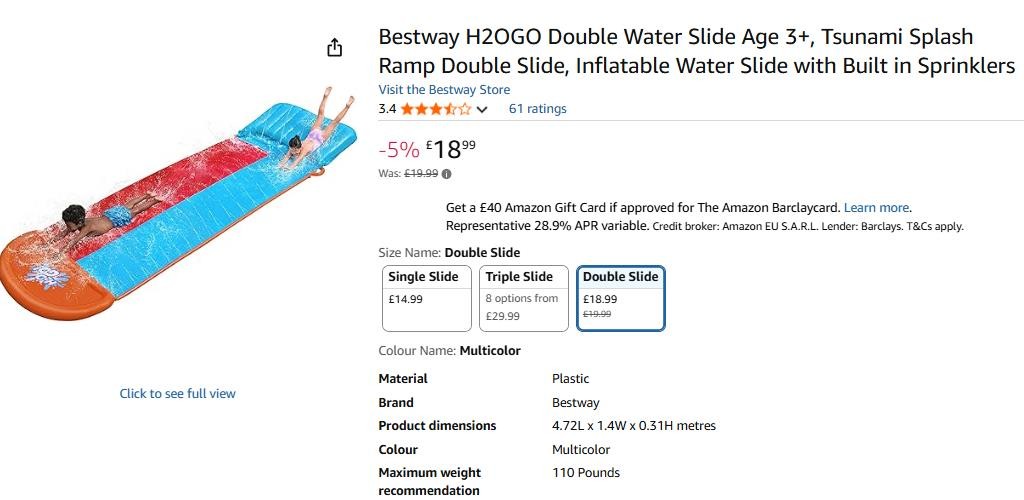
Task: Click the -5% discount label
Action: click(x=399, y=150)
